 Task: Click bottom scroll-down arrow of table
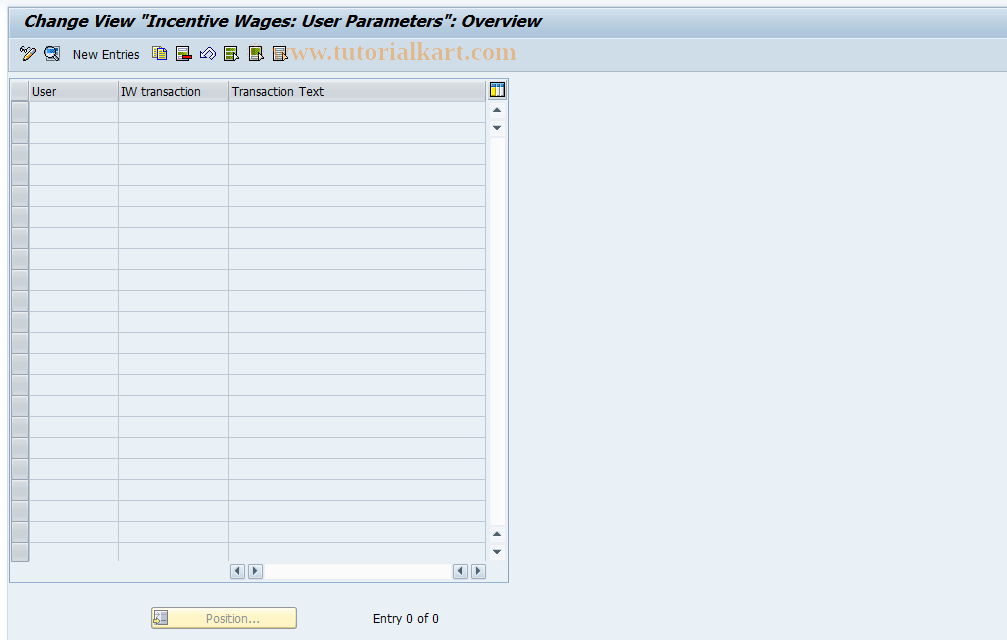click(497, 551)
